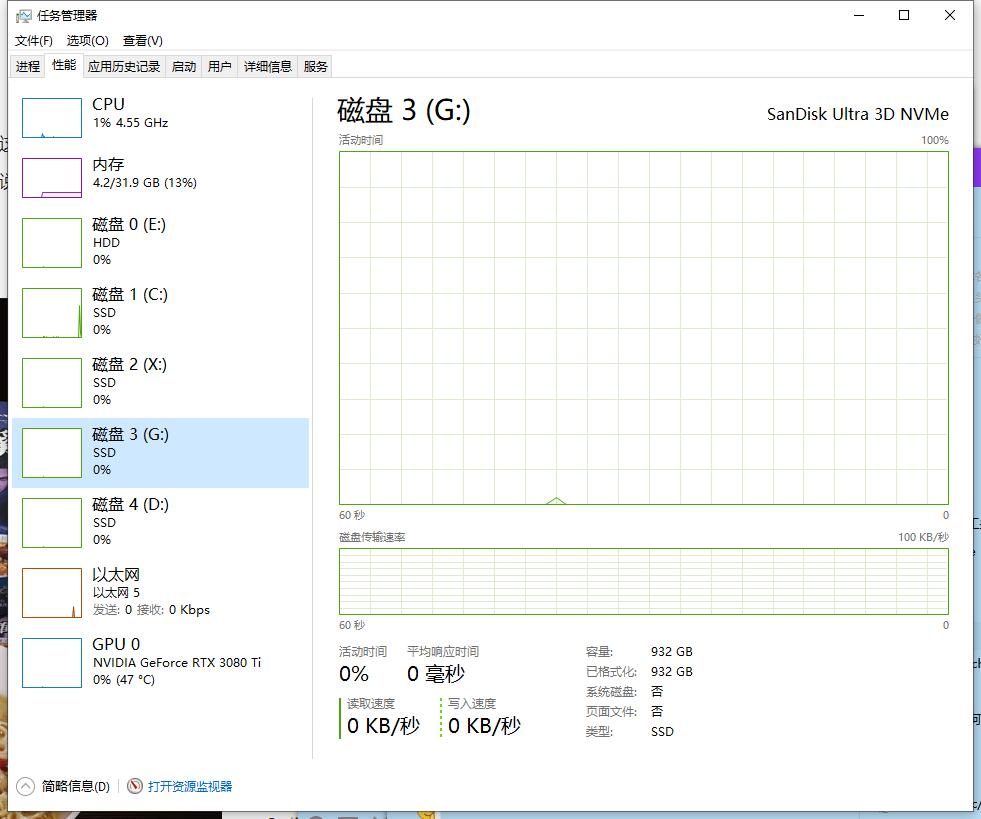Switch to the 进程 tab
Image resolution: width=981 pixels, height=819 pixels.
(x=28, y=67)
